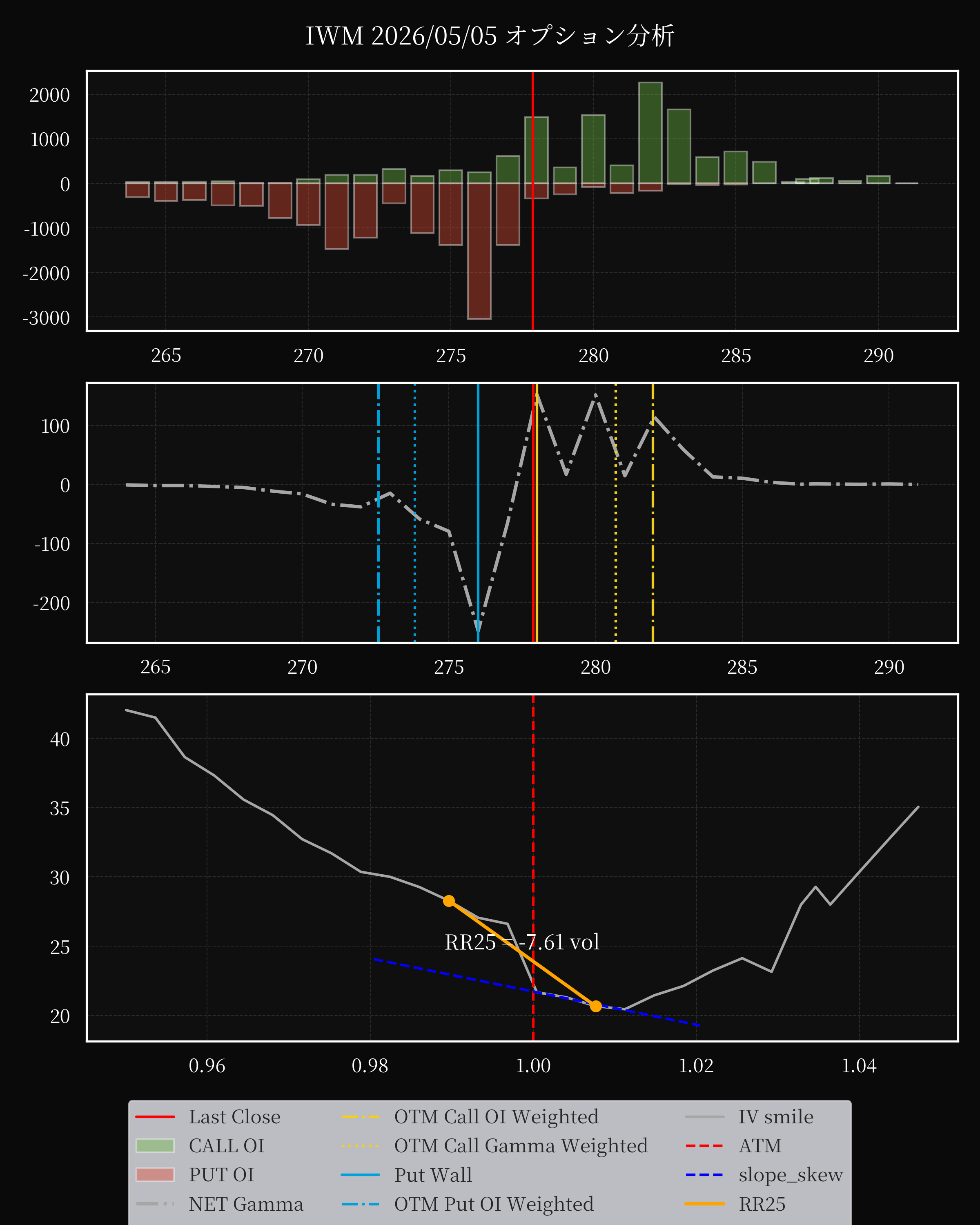Click the -3000 y-axis label on top chart
980x1225 pixels.
[46, 318]
